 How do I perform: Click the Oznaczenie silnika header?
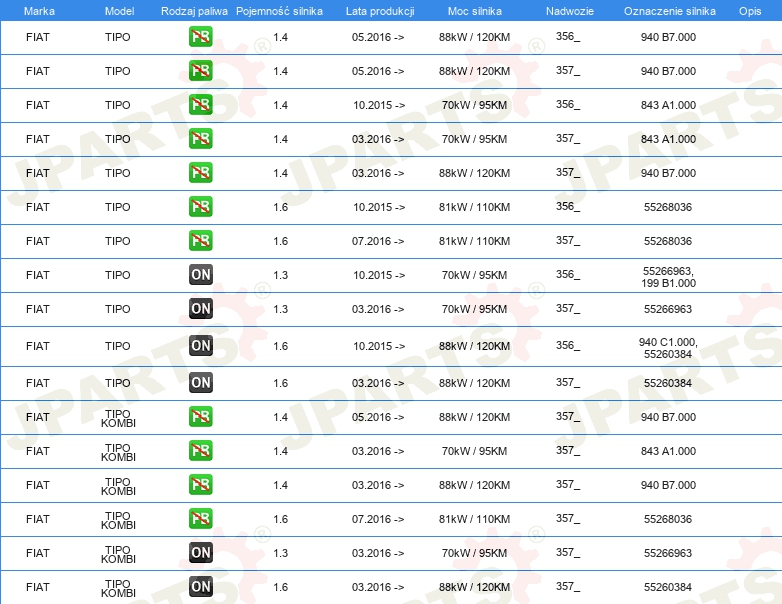(x=669, y=9)
